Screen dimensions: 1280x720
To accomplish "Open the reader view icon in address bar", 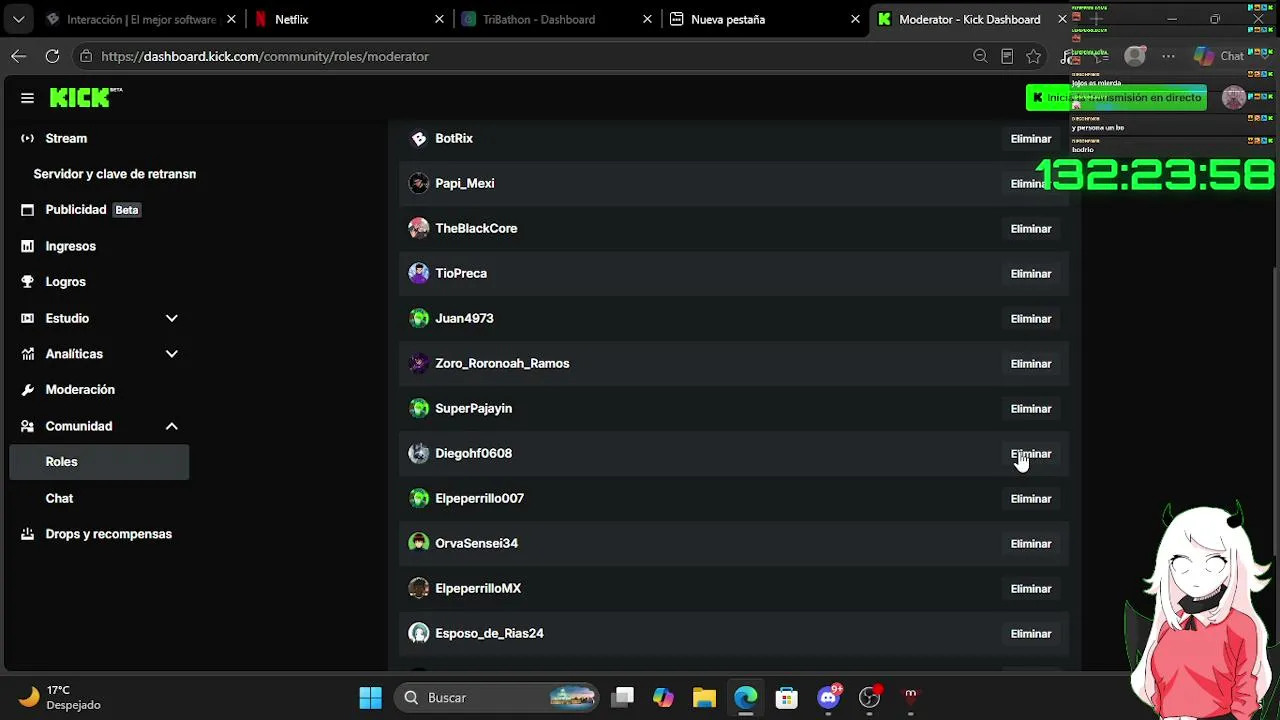I will click(1007, 56).
